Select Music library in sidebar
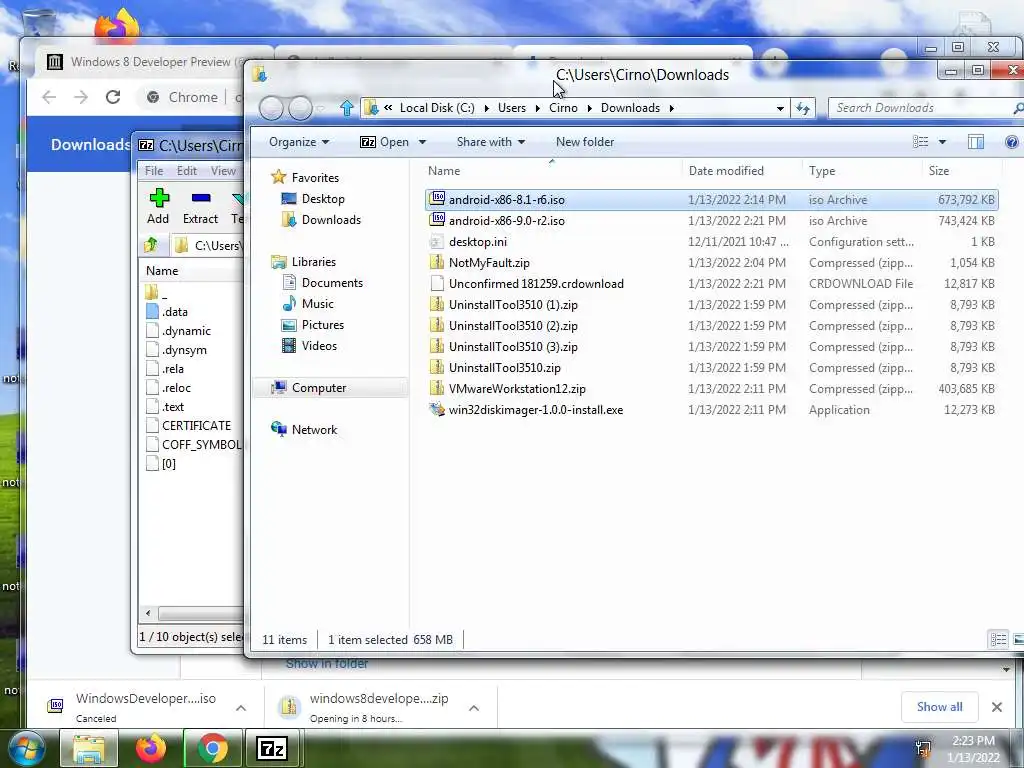Viewport: 1024px width, 768px height. [x=308, y=304]
